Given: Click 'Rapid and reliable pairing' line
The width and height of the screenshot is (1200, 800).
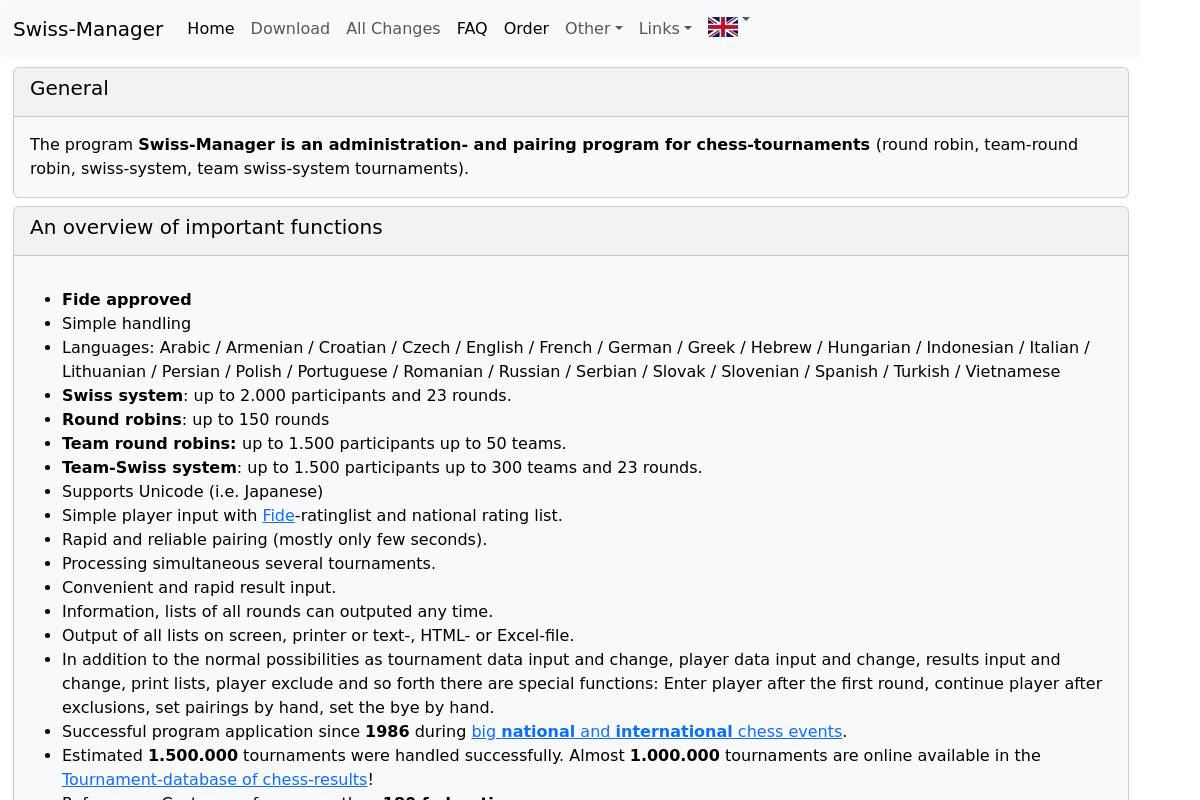Looking at the screenshot, I should tap(274, 539).
